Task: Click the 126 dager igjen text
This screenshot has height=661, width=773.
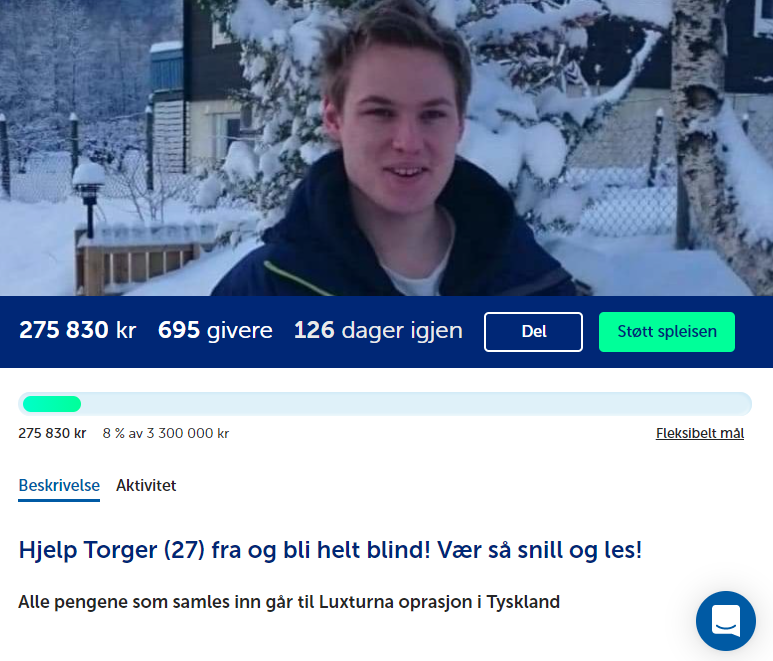Action: click(378, 330)
